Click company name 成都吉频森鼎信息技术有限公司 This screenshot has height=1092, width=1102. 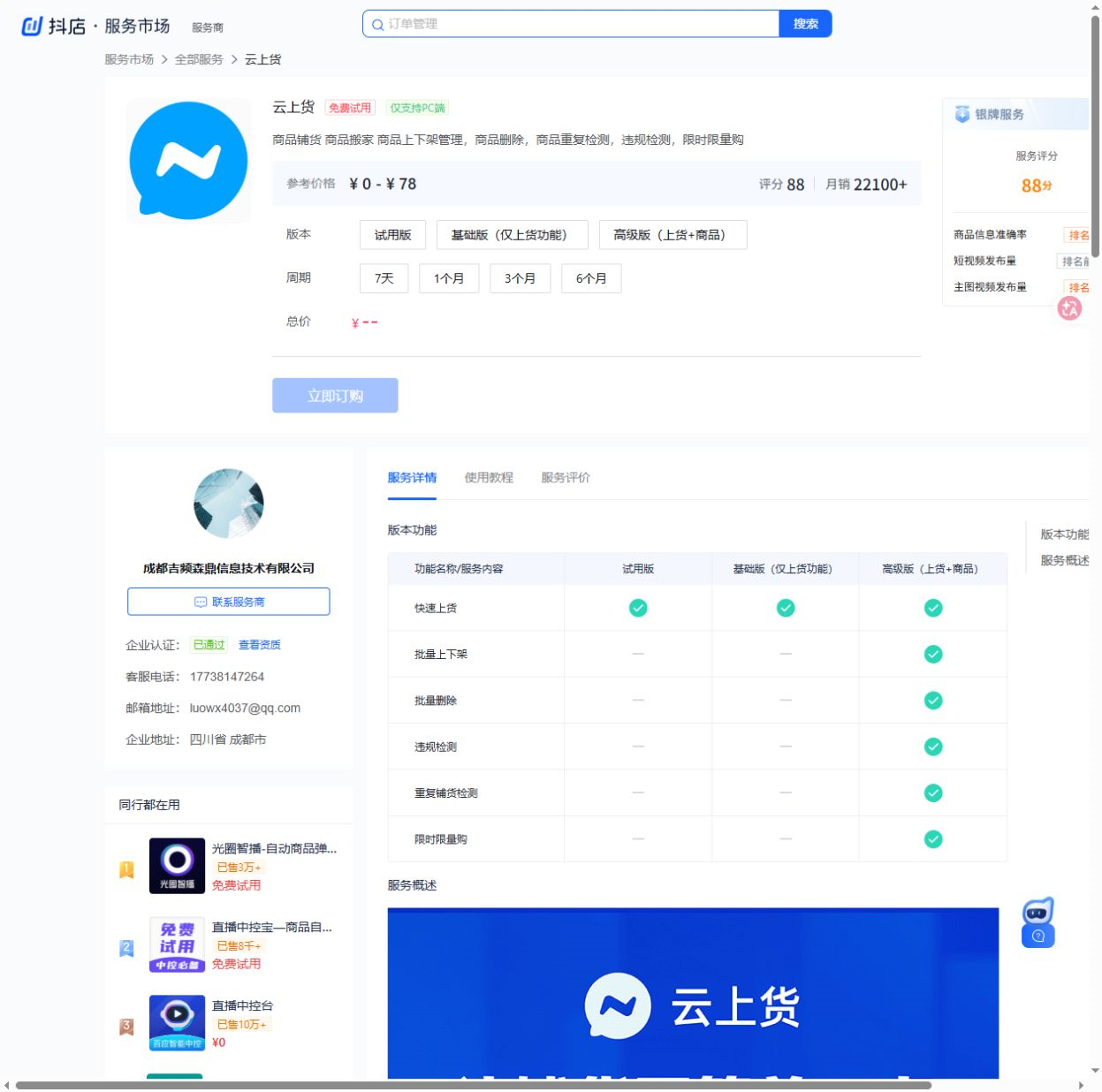click(x=229, y=568)
